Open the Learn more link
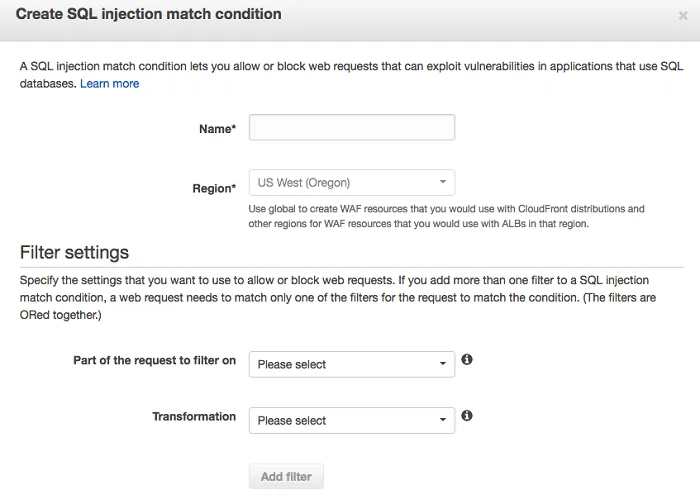The height and width of the screenshot is (499, 700). click(110, 84)
